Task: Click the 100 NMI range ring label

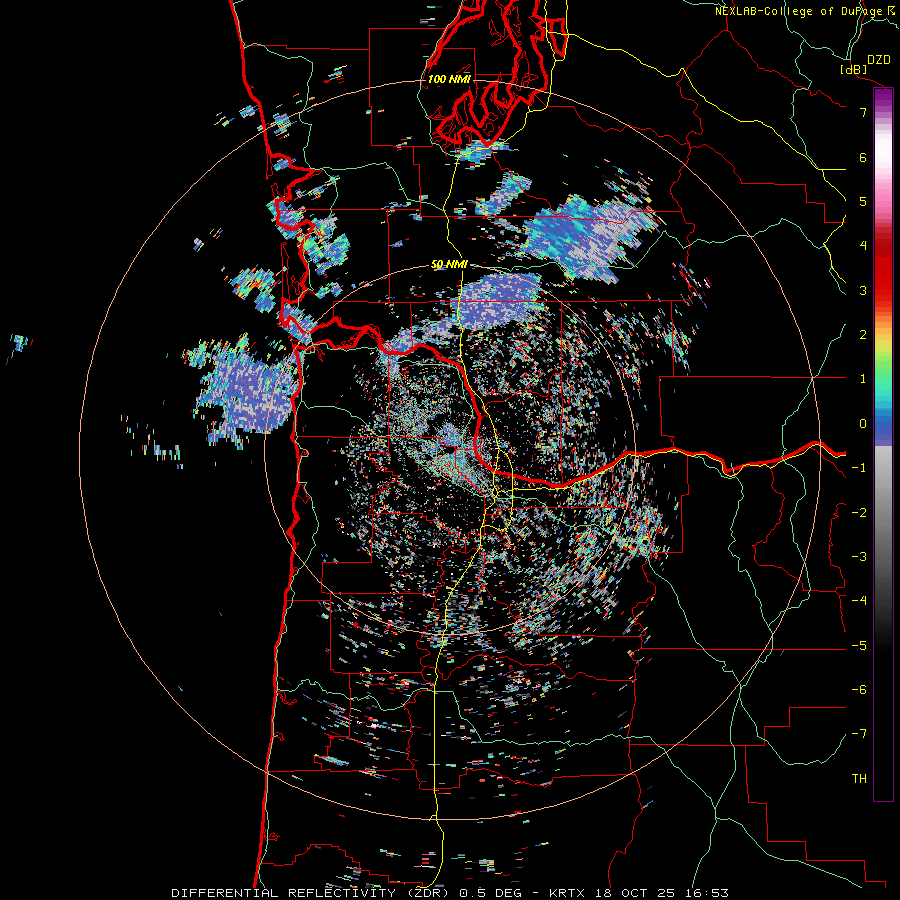Action: (x=449, y=79)
